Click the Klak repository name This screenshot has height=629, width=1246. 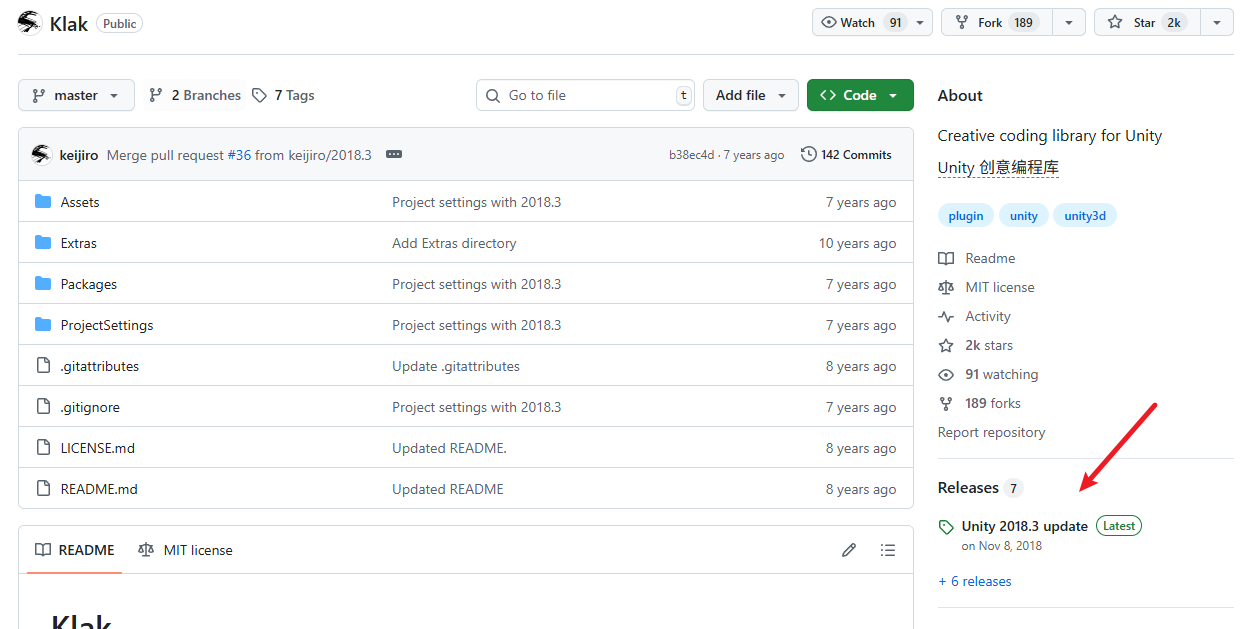click(x=69, y=23)
